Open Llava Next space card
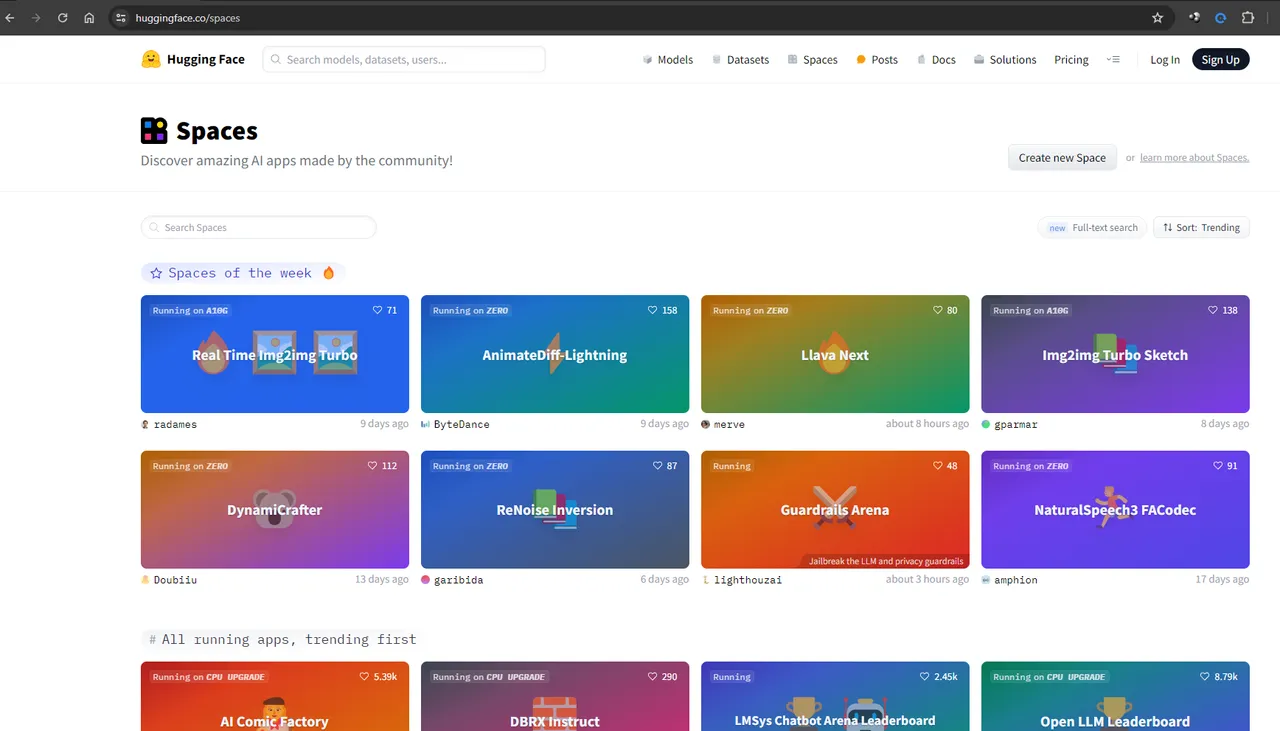 (835, 354)
